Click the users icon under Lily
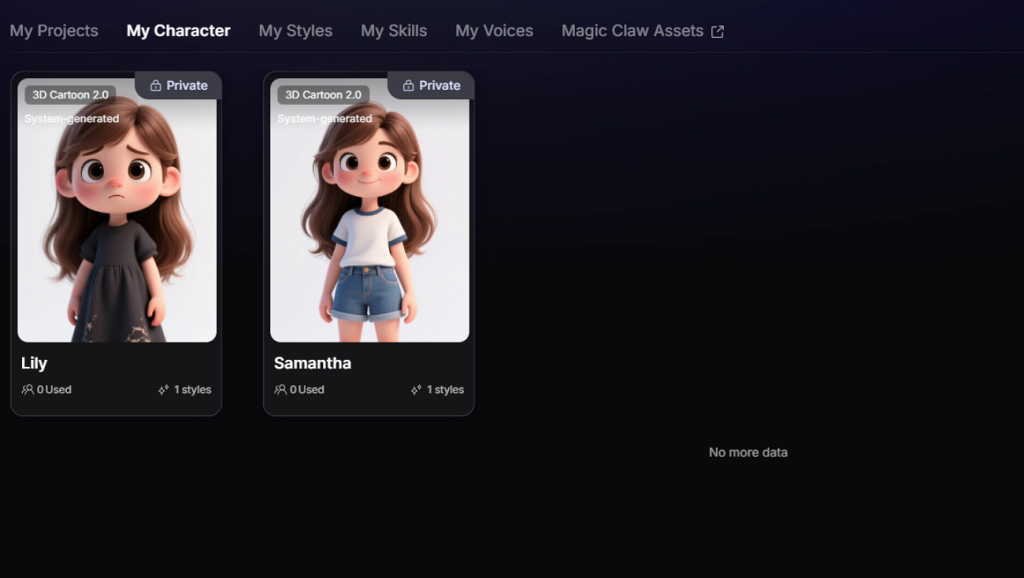This screenshot has height=578, width=1024. (x=27, y=389)
